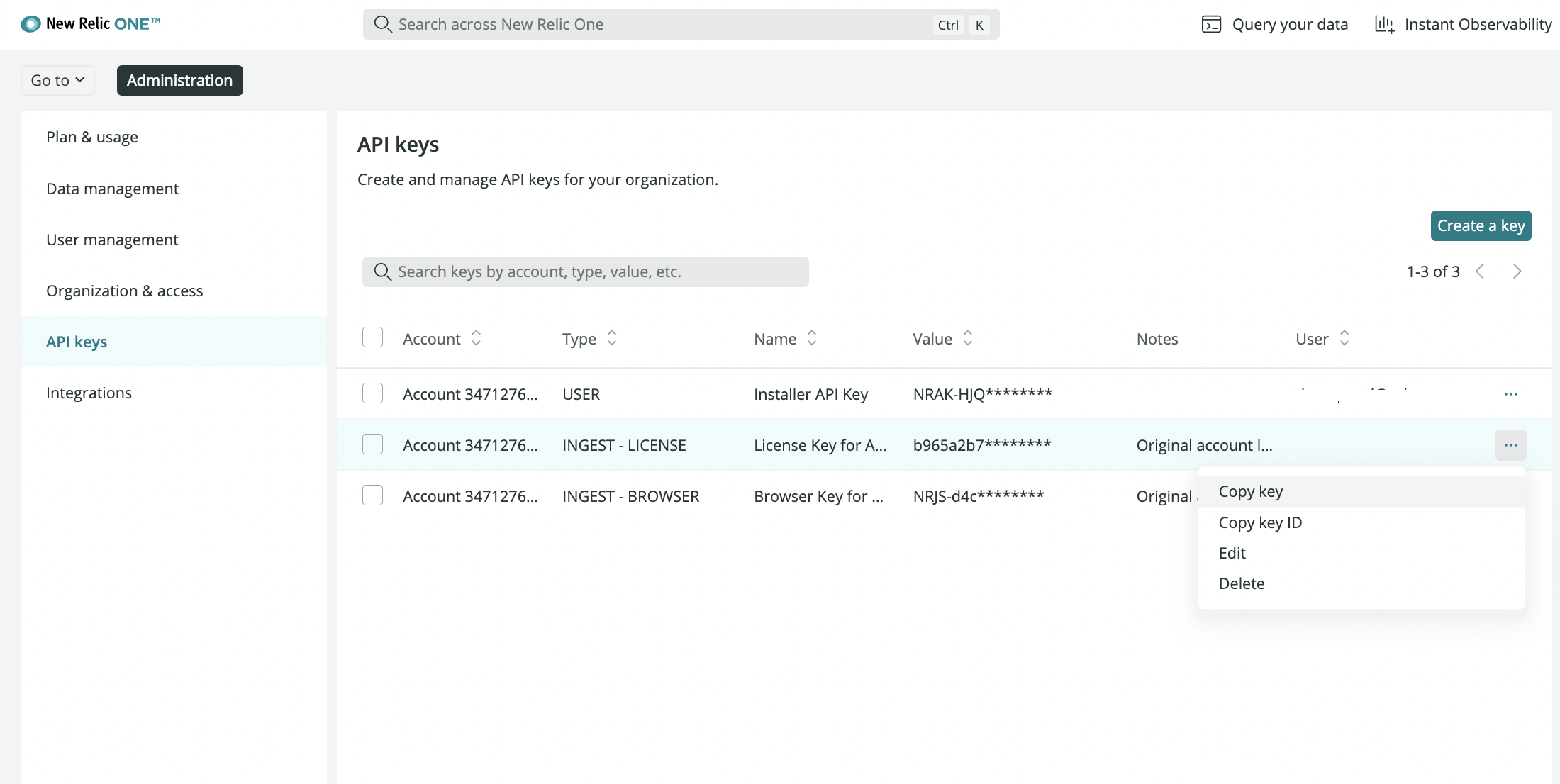Open Organization & access section
Screen dimensions: 1560x784
[174, 291]
